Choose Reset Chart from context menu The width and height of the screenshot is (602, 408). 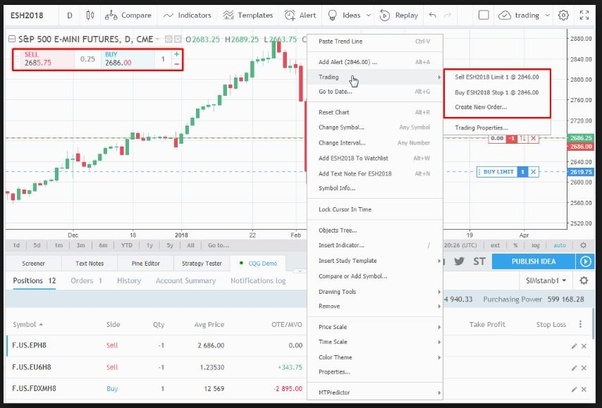pos(375,112)
